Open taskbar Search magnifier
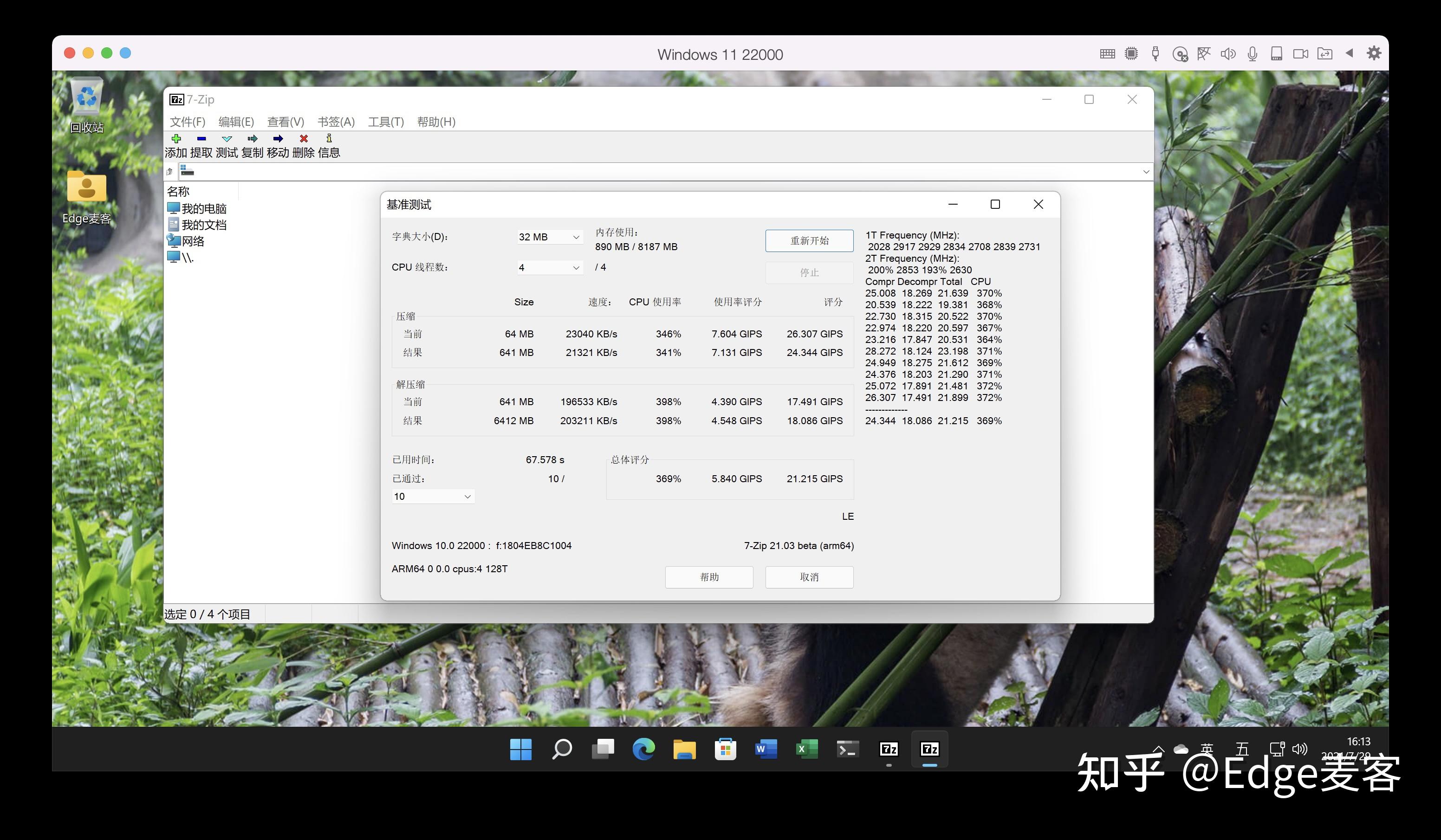Image resolution: width=1441 pixels, height=840 pixels. 562,749
